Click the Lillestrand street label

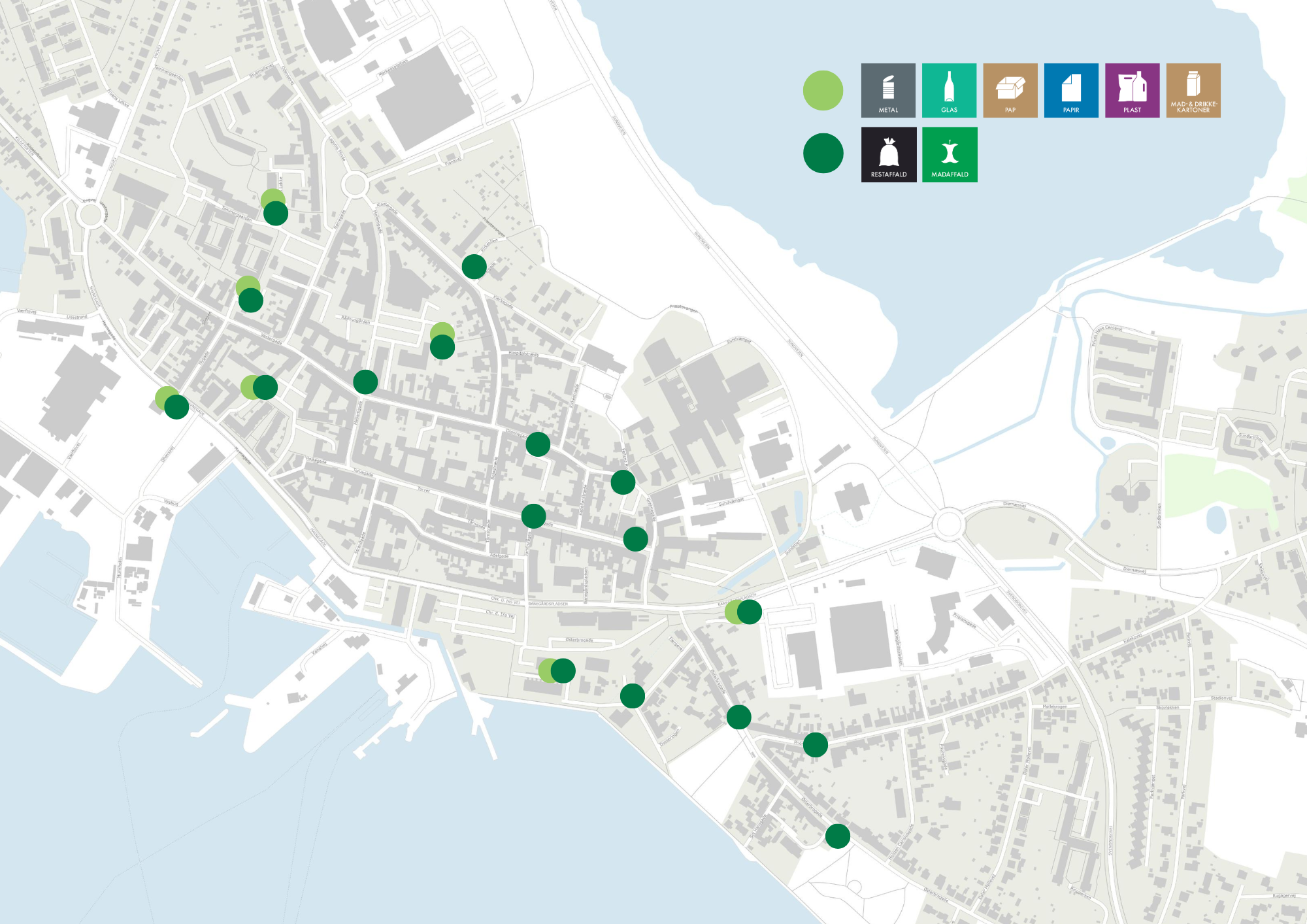tap(76, 317)
